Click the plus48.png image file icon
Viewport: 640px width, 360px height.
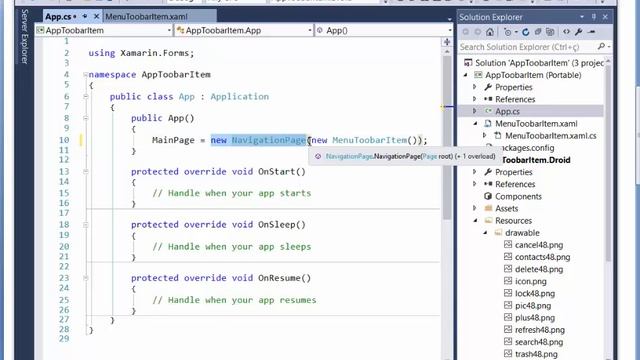(x=508, y=317)
